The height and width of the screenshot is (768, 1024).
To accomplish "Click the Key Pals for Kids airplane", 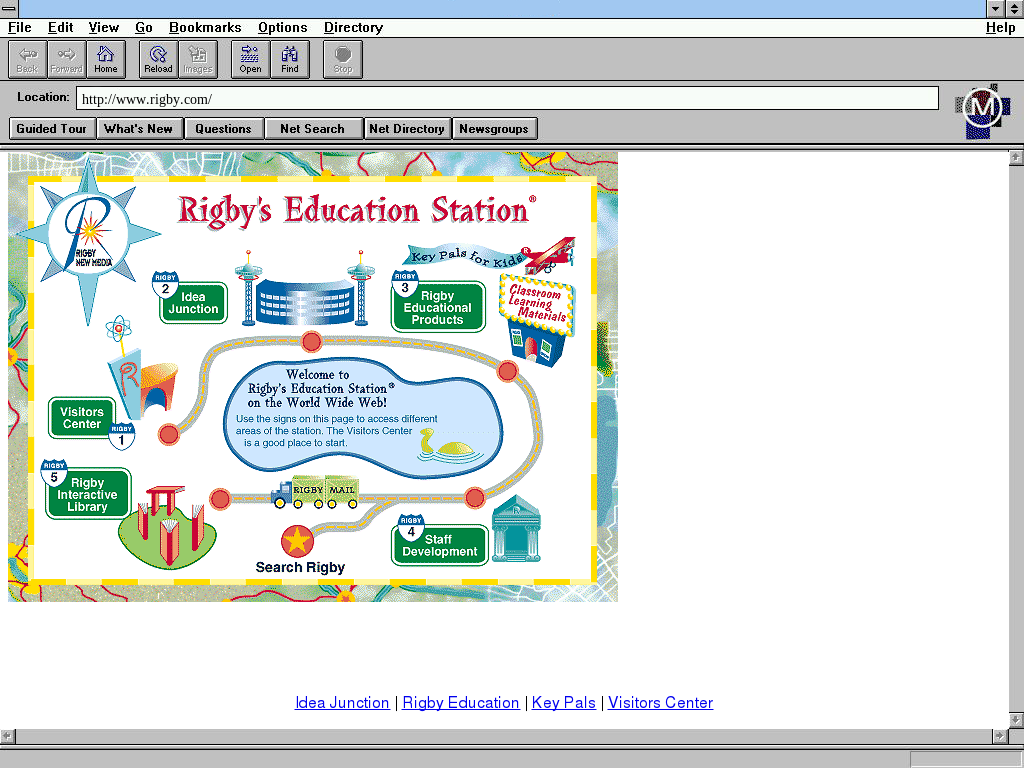I will (548, 255).
